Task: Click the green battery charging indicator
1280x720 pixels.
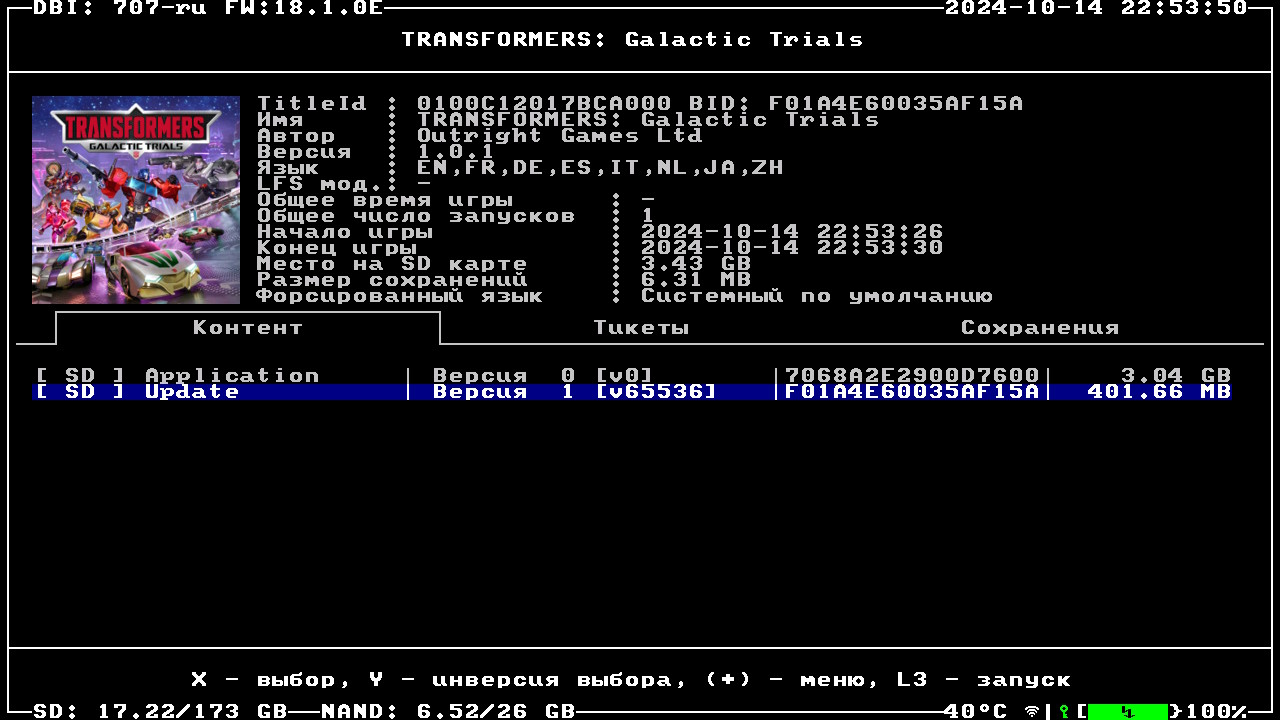Action: tap(1127, 711)
